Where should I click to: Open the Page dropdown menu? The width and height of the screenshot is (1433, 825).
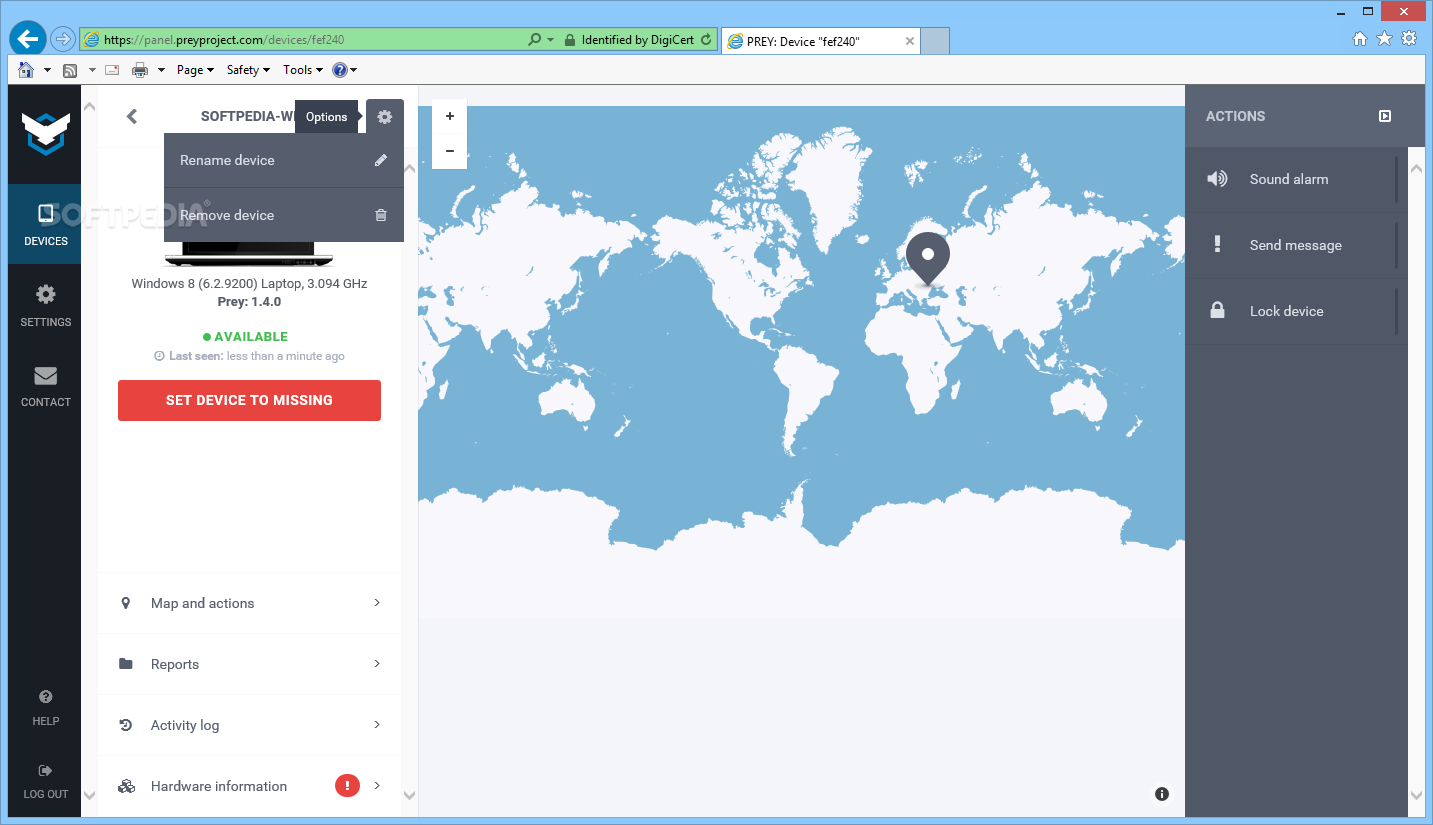[195, 70]
